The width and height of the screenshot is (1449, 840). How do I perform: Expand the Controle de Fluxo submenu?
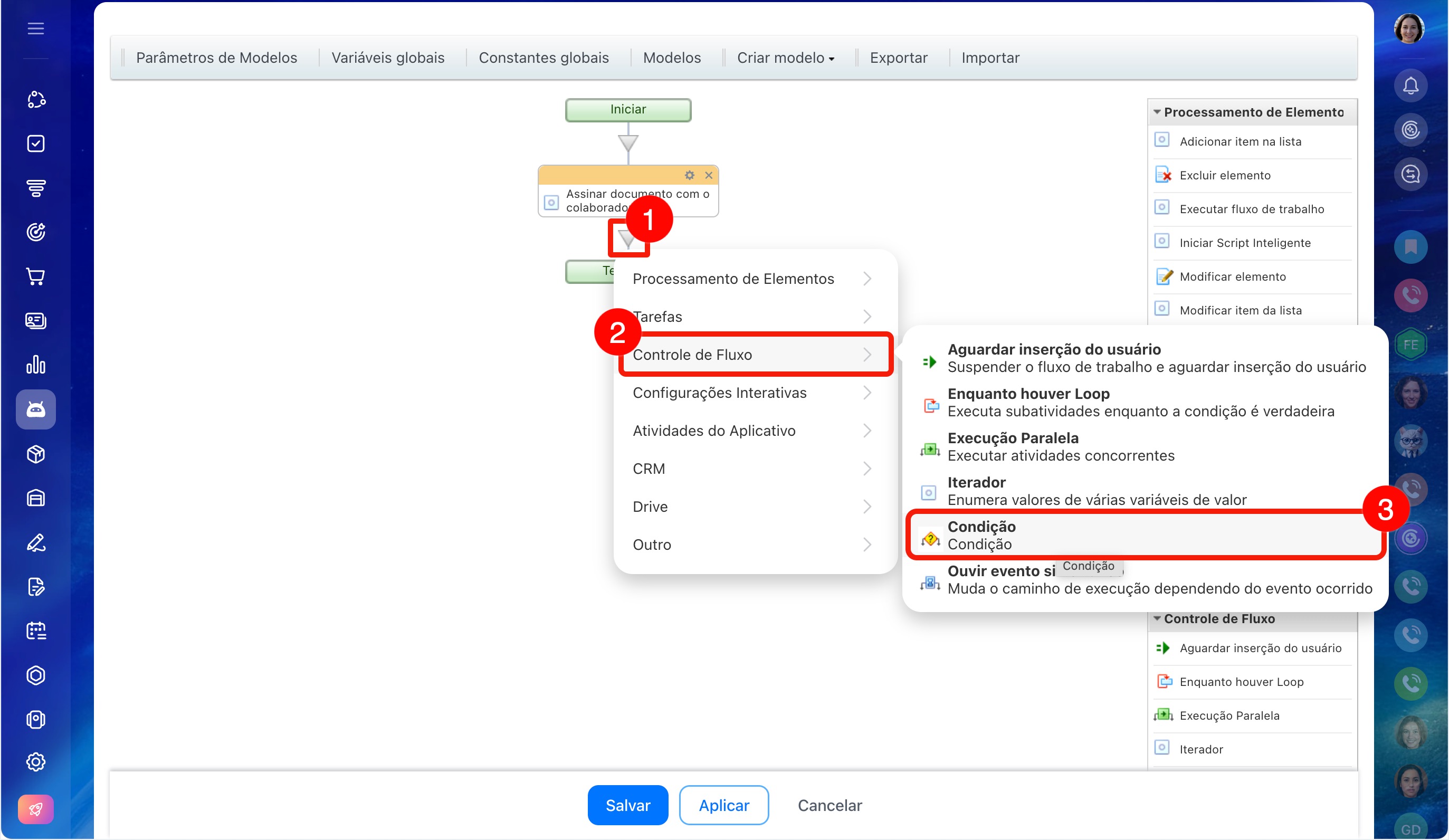click(755, 355)
